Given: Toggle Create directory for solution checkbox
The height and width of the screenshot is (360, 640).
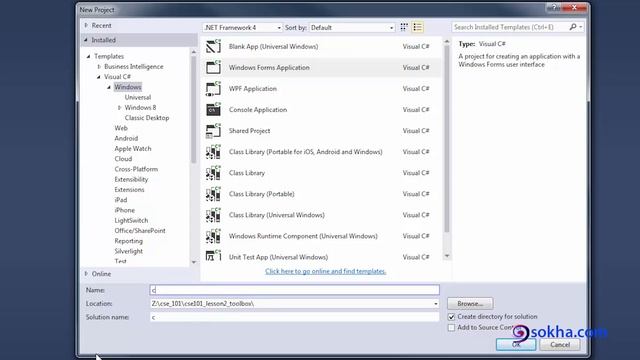Looking at the screenshot, I should coord(451,317).
